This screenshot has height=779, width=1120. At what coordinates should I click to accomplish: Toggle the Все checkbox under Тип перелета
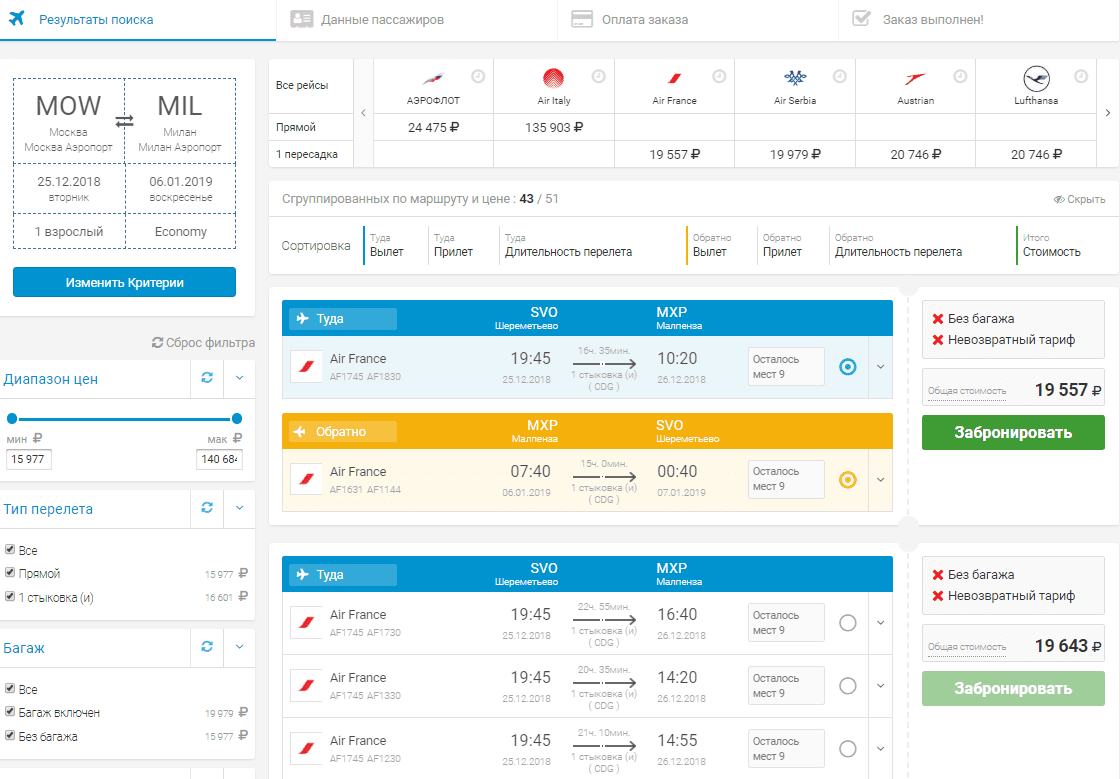pyautogui.click(x=10, y=549)
